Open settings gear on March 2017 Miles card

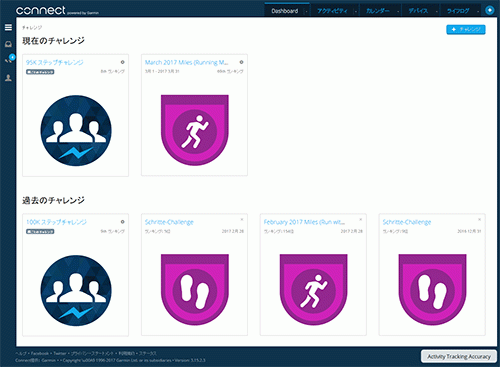click(x=241, y=62)
